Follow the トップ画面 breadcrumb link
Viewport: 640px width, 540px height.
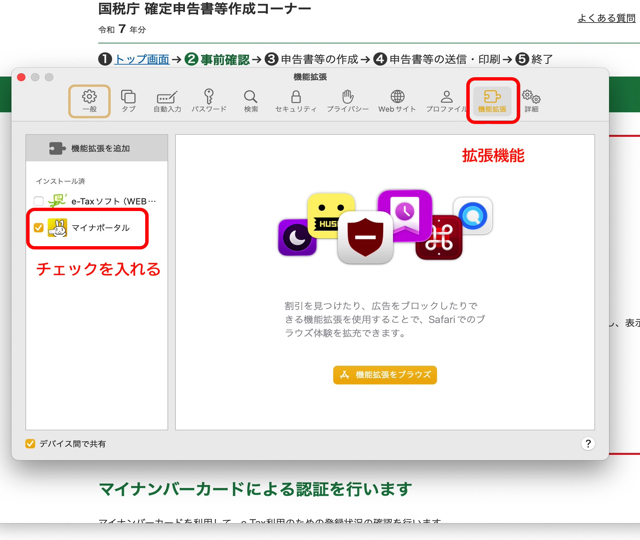point(141,59)
